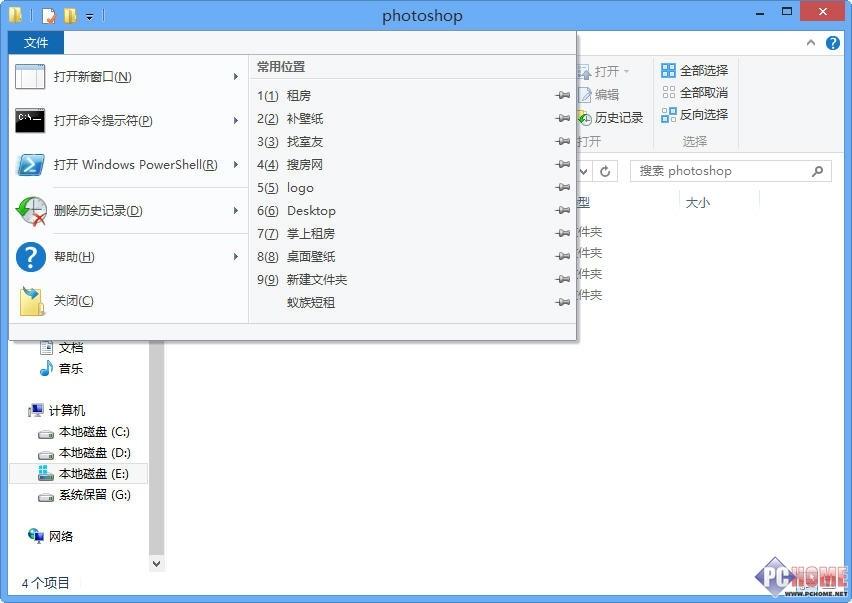Expand the 打开命令提示符 submenu arrow
Image resolution: width=852 pixels, height=603 pixels.
click(x=236, y=121)
